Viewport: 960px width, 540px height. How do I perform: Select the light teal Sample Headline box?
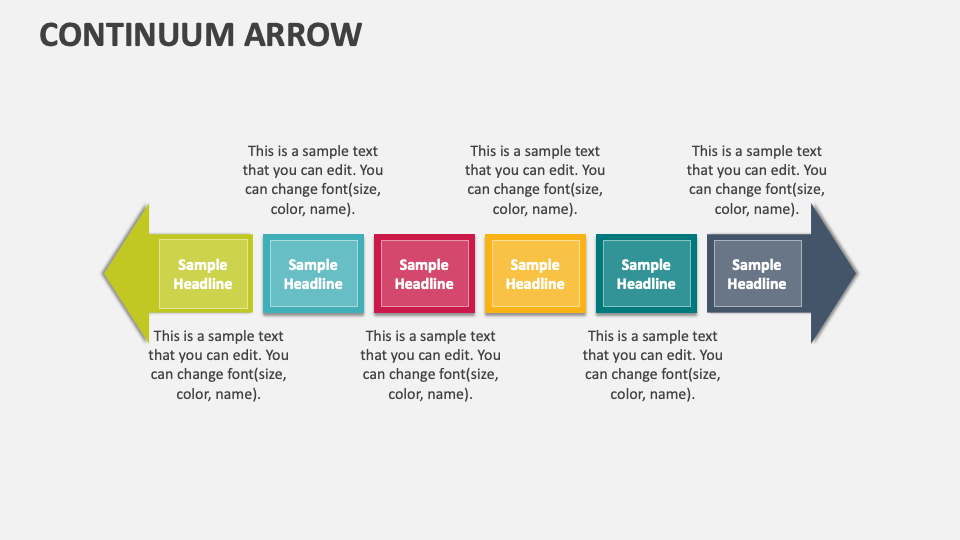click(313, 274)
